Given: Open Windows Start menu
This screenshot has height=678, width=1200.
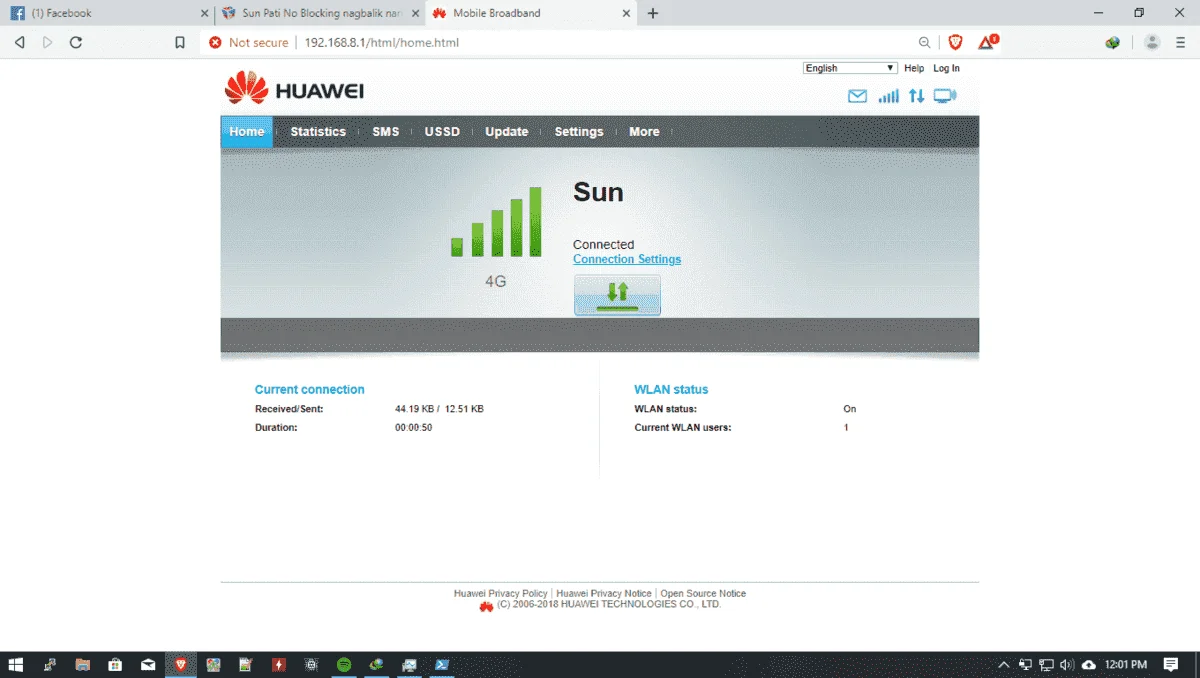Looking at the screenshot, I should tap(16, 664).
